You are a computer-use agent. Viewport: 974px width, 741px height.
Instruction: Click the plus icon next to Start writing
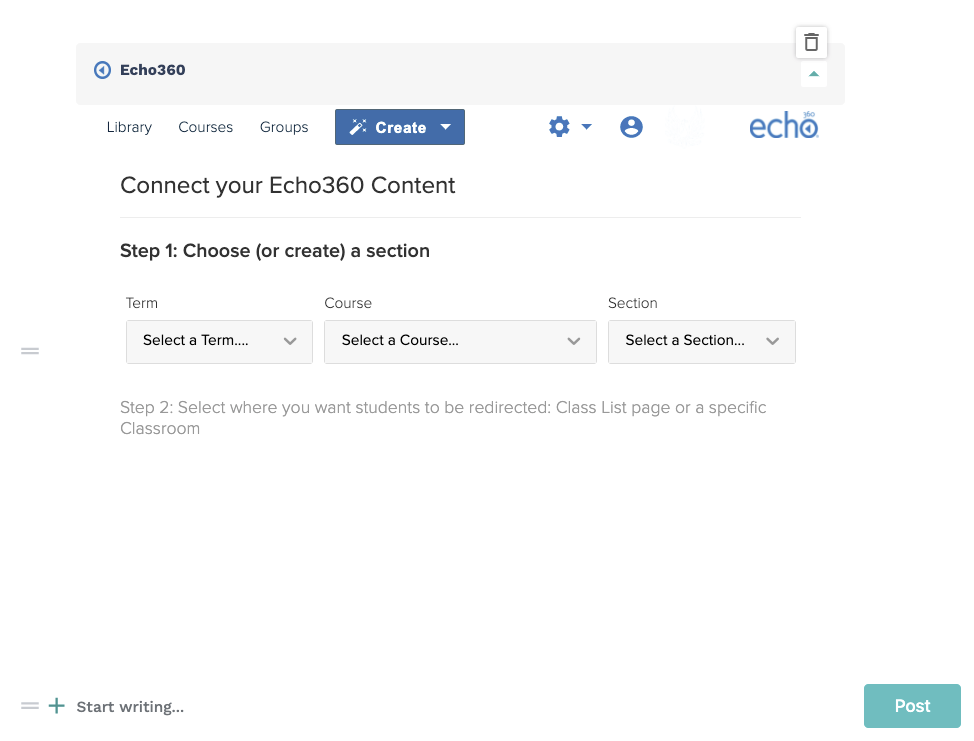(57, 706)
